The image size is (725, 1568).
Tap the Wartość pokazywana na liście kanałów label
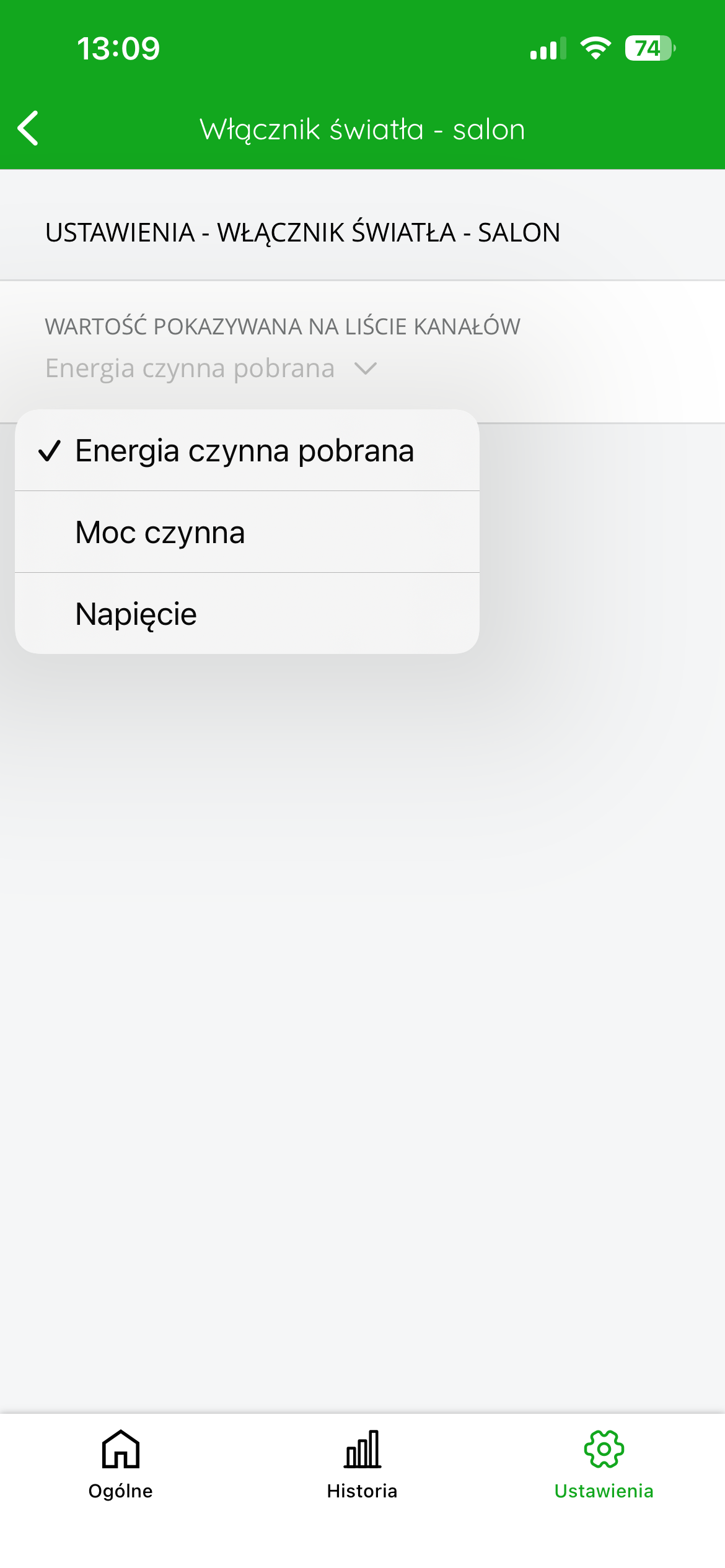[283, 326]
